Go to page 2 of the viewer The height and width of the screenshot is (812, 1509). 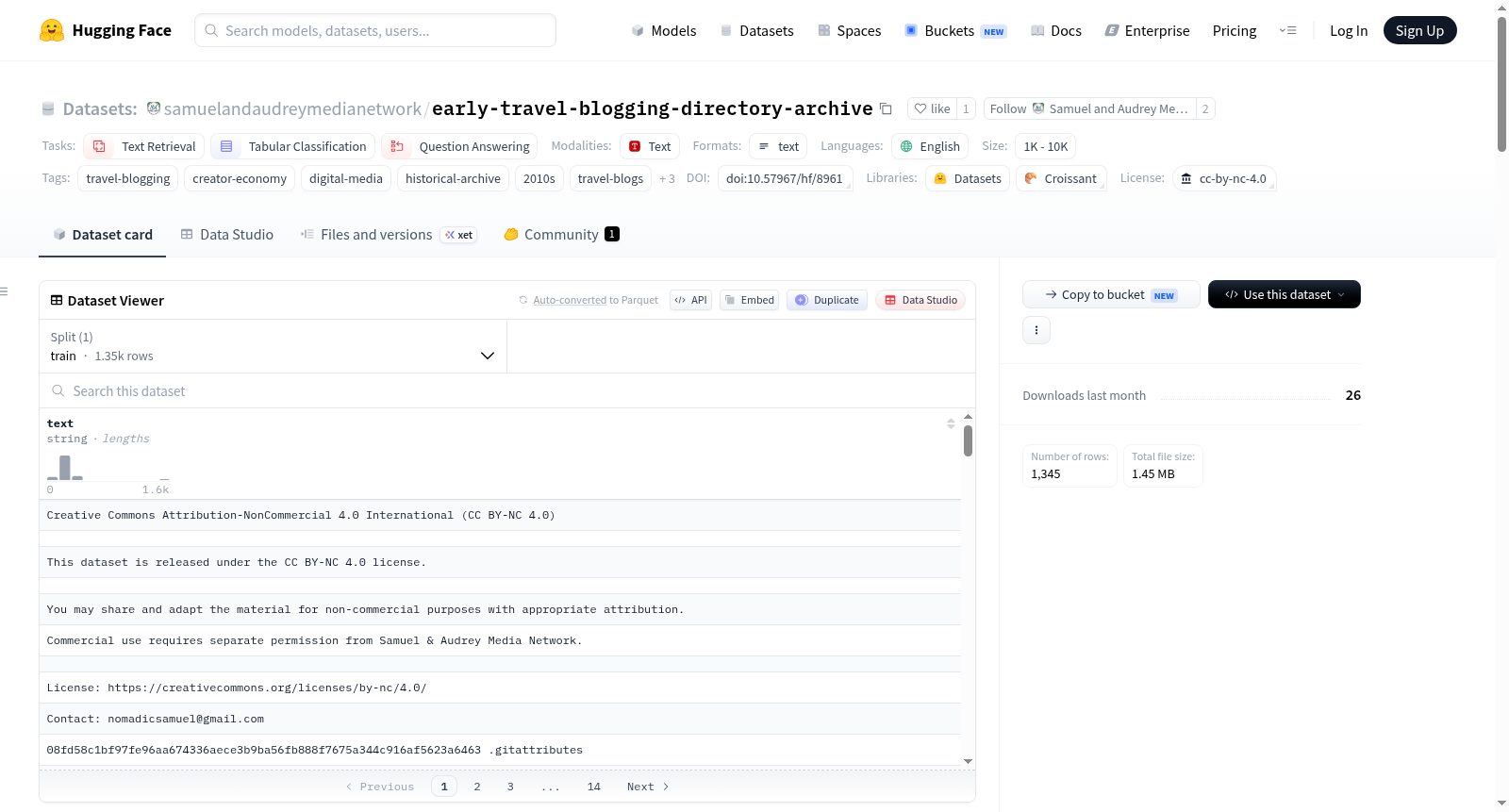pyautogui.click(x=477, y=787)
